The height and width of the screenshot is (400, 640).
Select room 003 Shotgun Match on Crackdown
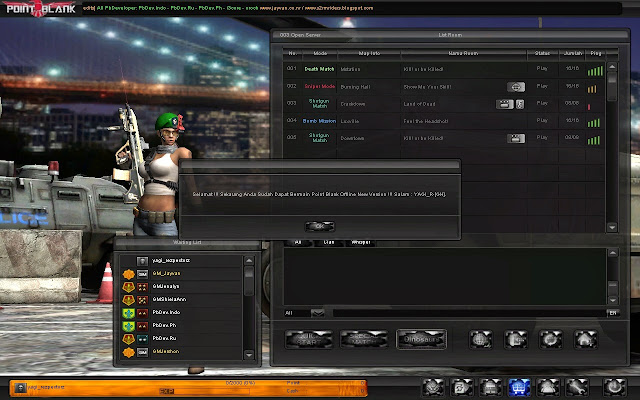tap(443, 104)
